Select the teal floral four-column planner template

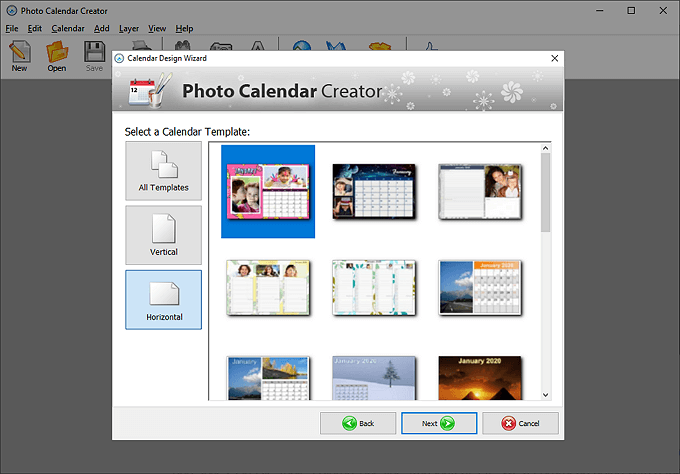point(374,288)
